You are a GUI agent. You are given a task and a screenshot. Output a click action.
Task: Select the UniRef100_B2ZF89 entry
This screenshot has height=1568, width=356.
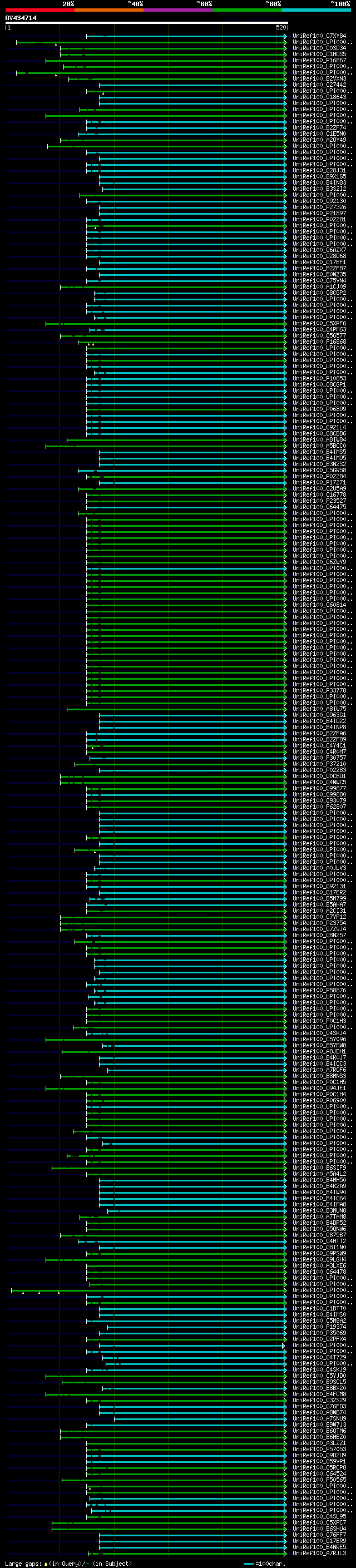[319, 740]
